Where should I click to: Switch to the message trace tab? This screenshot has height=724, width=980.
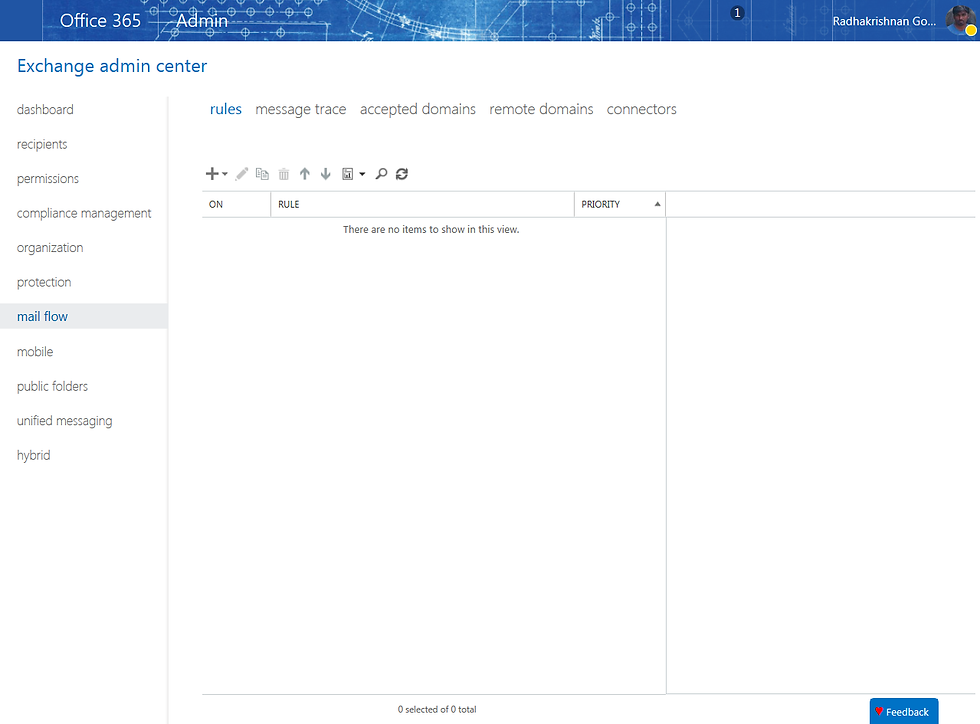coord(301,109)
